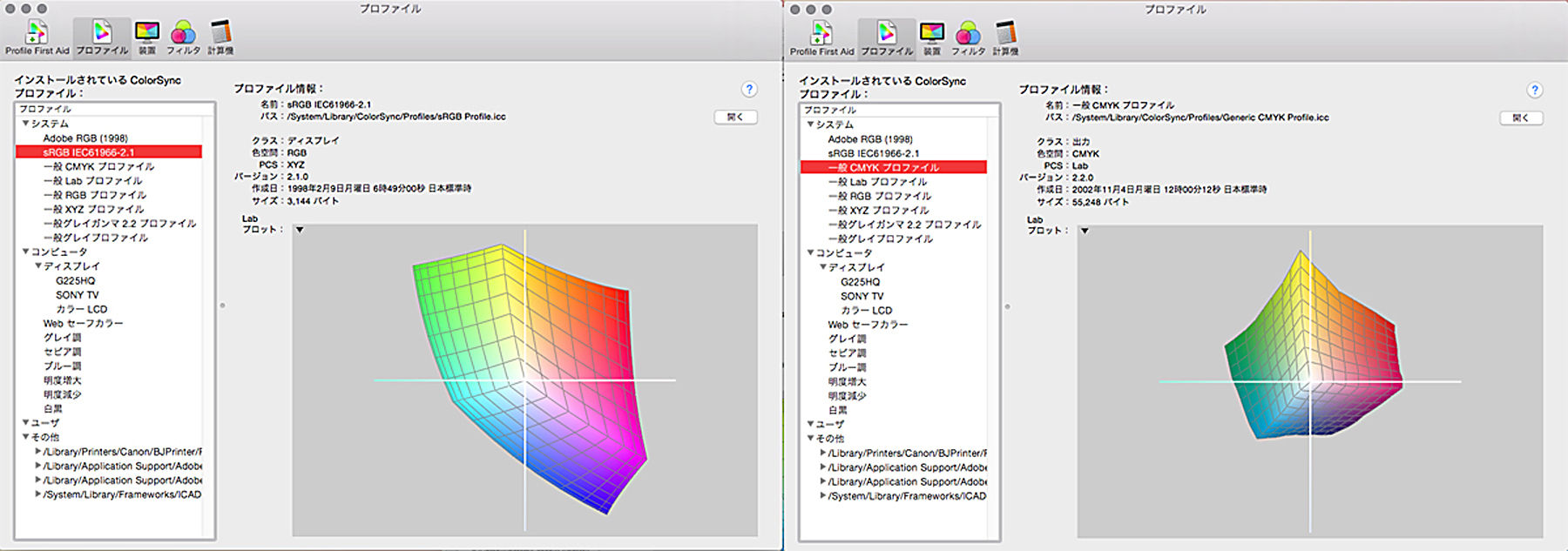Screen dimensions: 1568x551
Task: Select 一般グレイガンマ 2.2 プロファイル in the left window
Action: (x=119, y=224)
